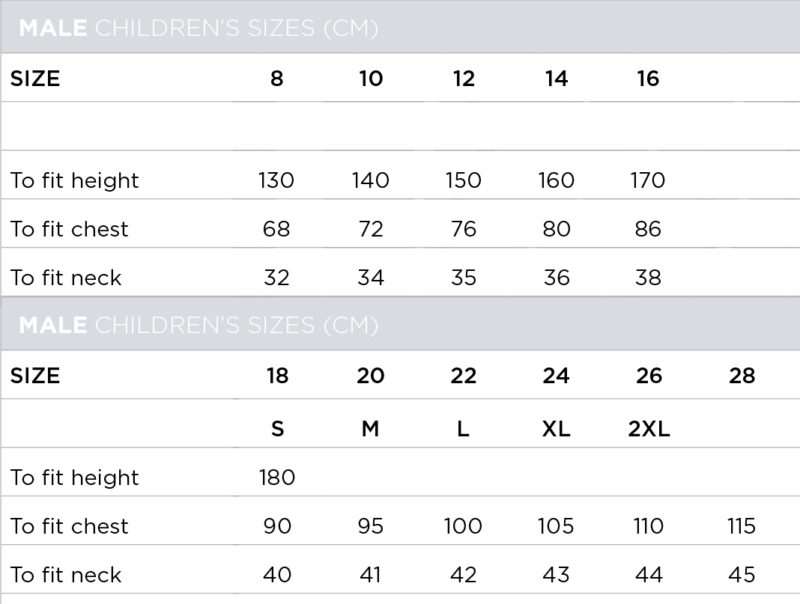Click the 42 neck measurement
The image size is (800, 604).
pyautogui.click(x=463, y=575)
